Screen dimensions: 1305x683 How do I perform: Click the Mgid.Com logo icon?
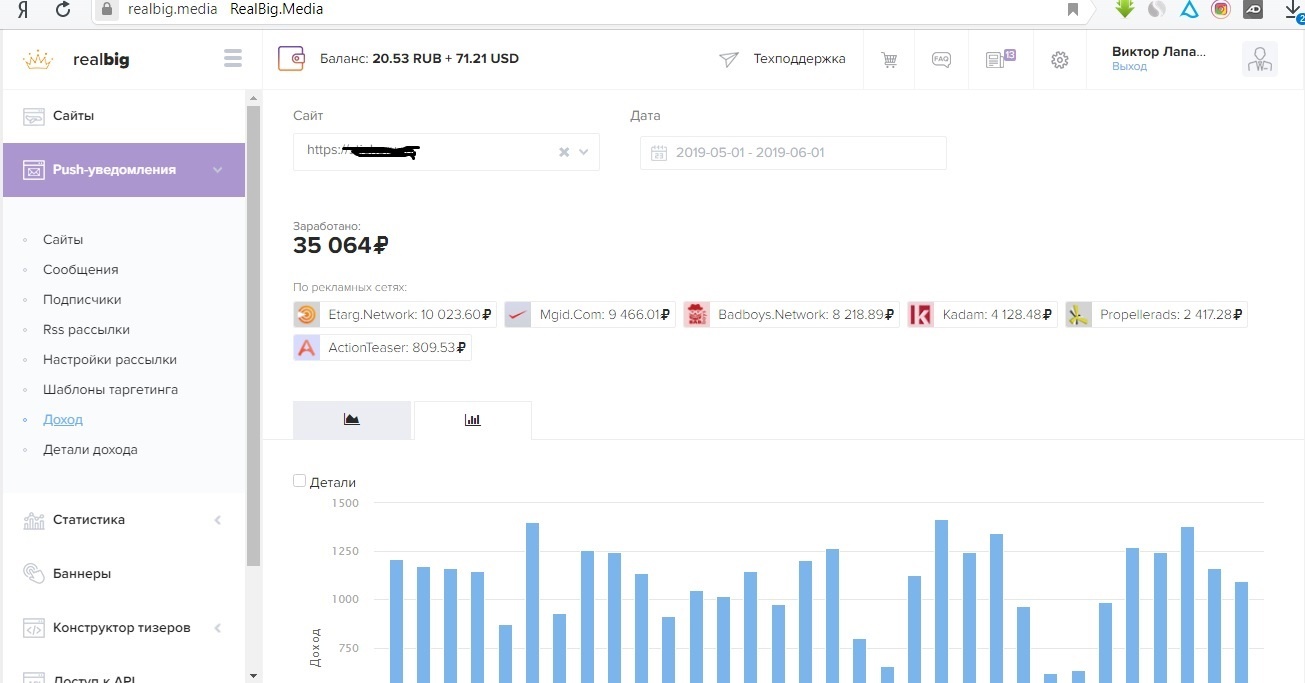(518, 315)
